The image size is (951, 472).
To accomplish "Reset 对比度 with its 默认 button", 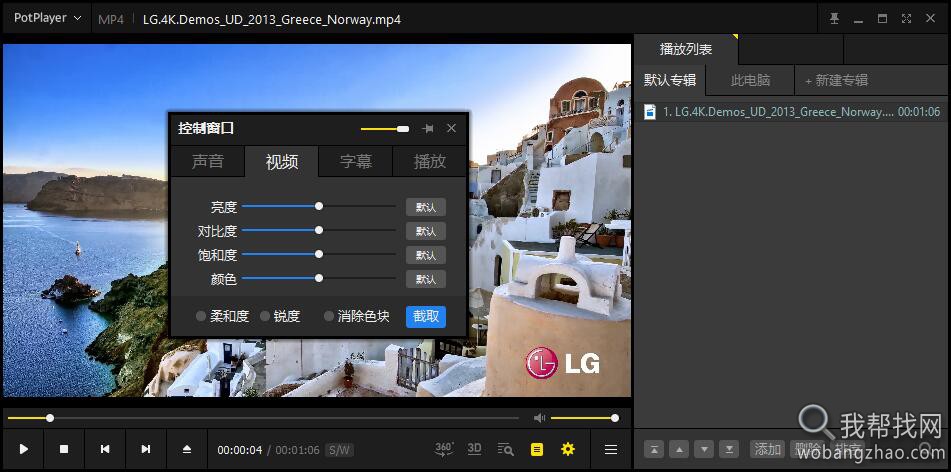I will tap(426, 231).
